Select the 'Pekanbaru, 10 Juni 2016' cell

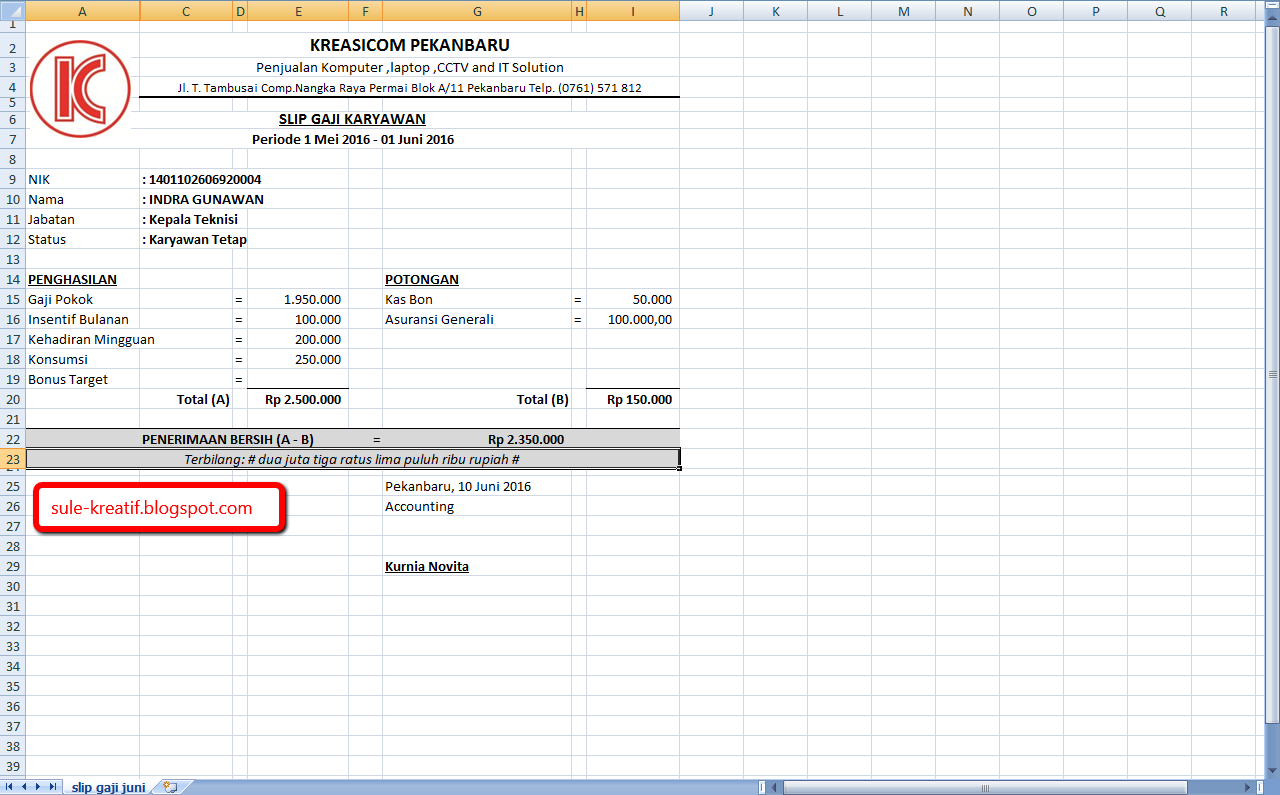[x=458, y=486]
